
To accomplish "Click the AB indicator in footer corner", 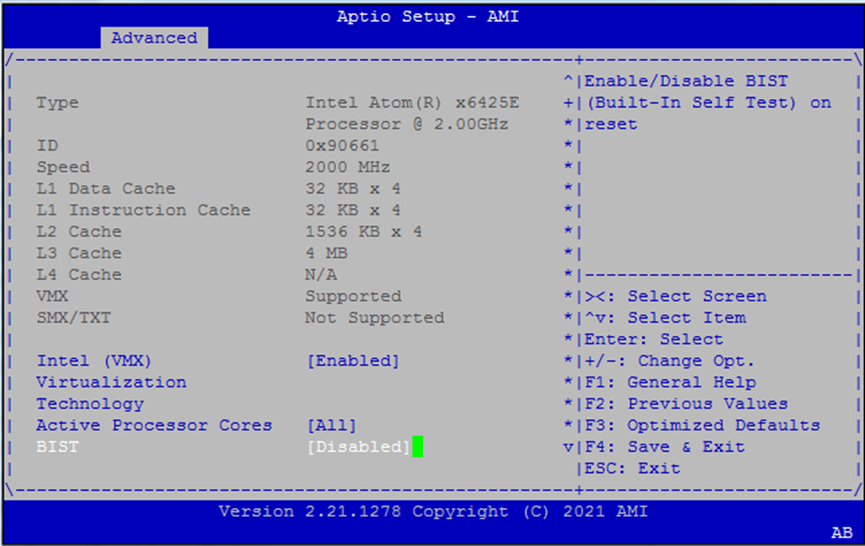I will 842,533.
